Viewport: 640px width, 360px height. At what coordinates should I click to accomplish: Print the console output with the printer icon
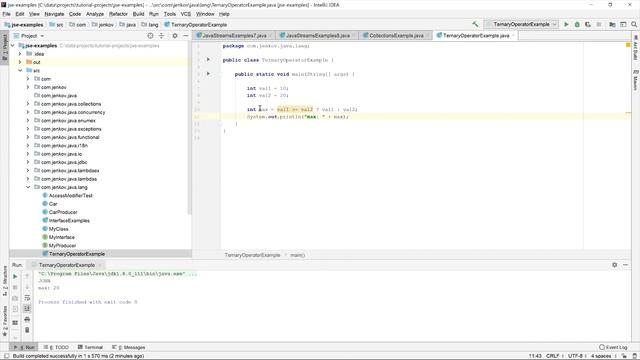[x=27, y=319]
